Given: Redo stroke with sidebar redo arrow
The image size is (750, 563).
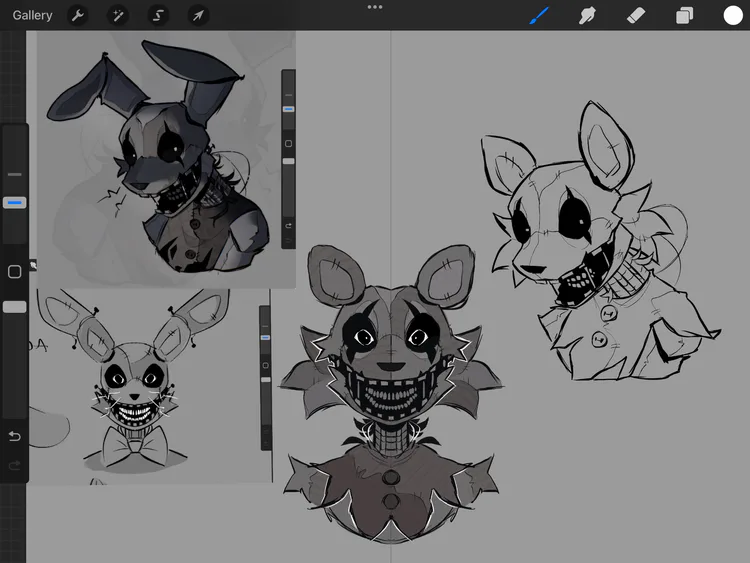Looking at the screenshot, I should coord(14,465).
